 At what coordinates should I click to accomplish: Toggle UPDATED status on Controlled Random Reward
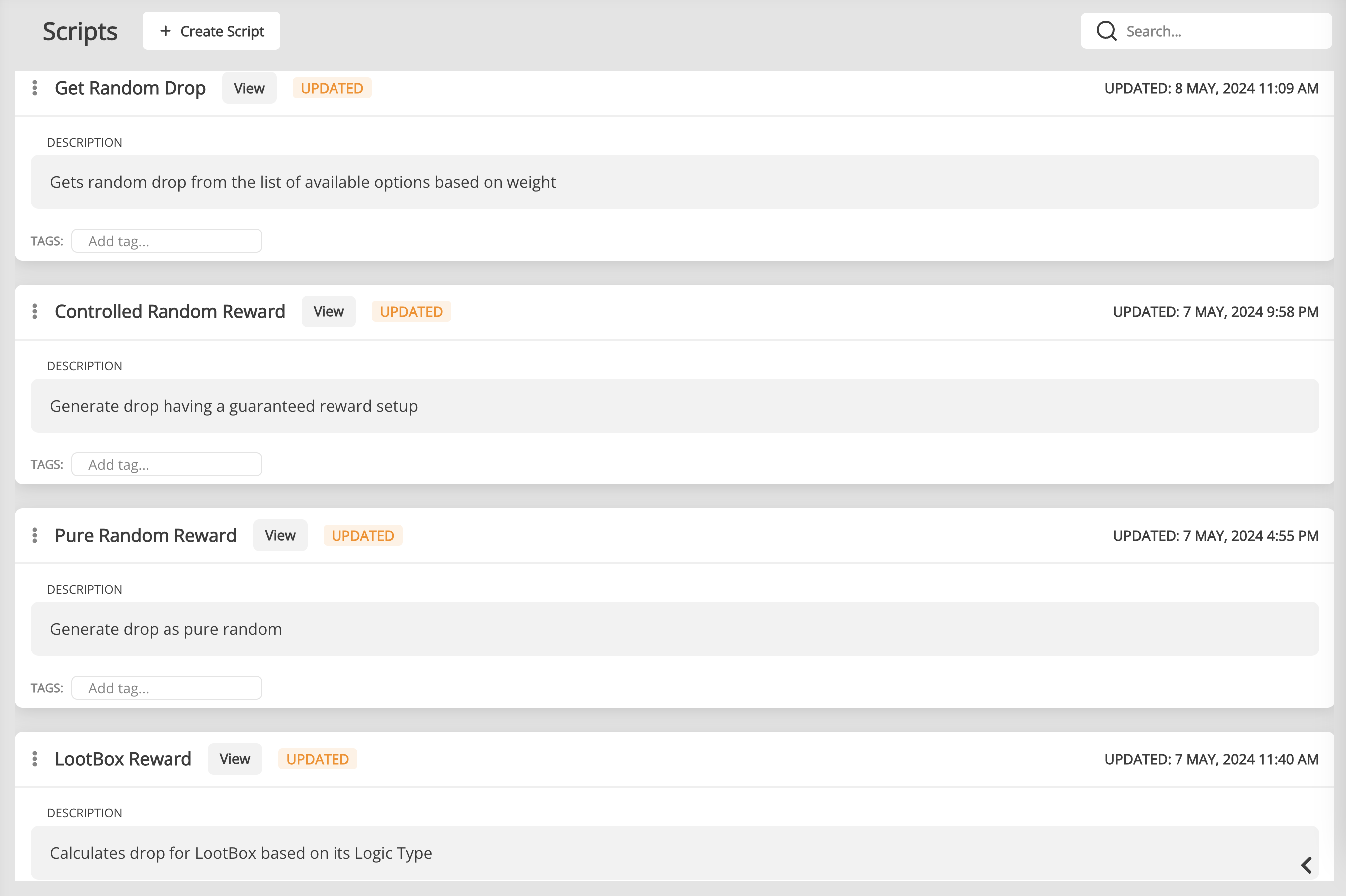click(x=411, y=311)
